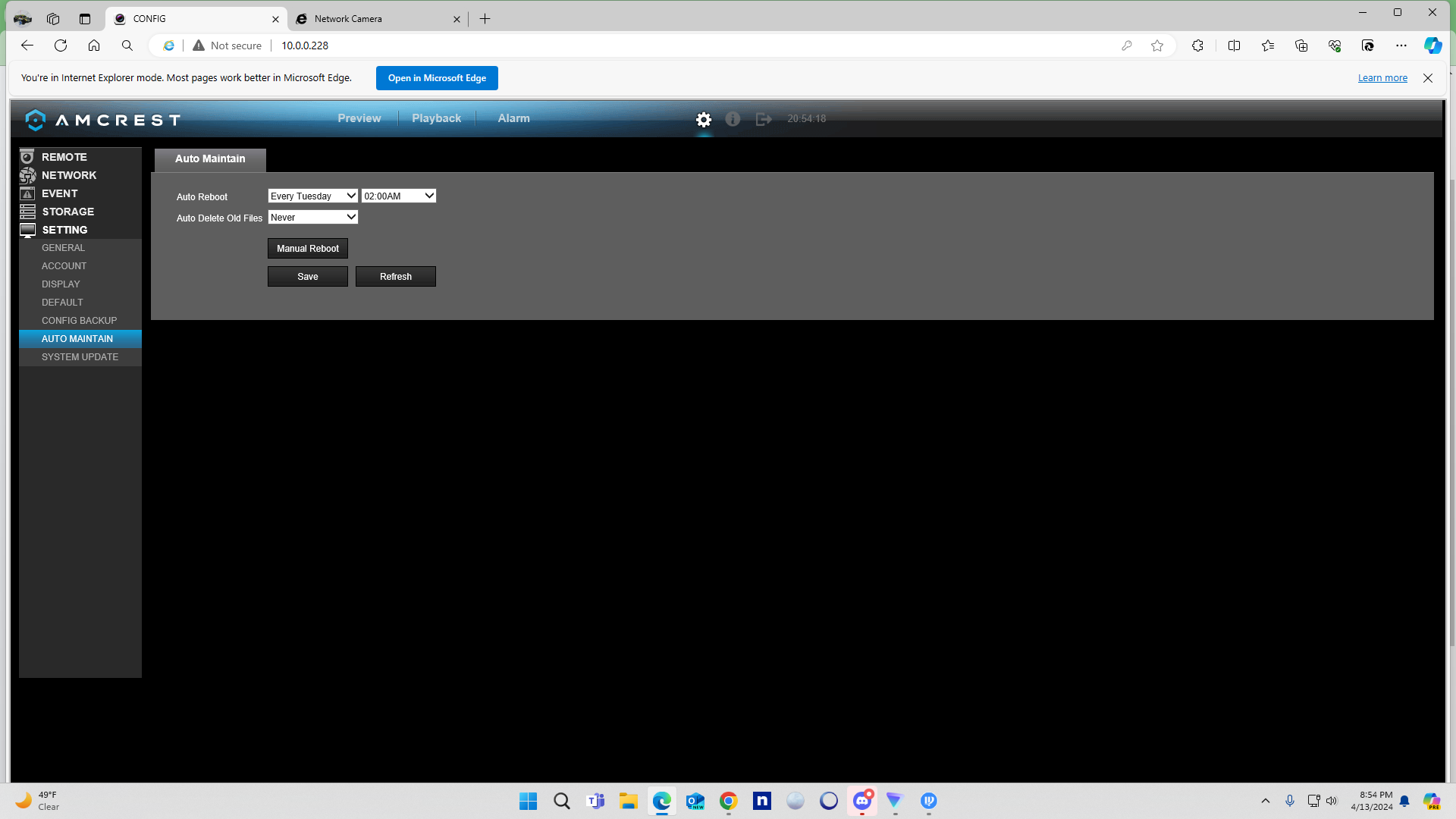The image size is (1456, 819).
Task: Click the Refresh button in Auto Maintain panel
Action: pyautogui.click(x=396, y=277)
